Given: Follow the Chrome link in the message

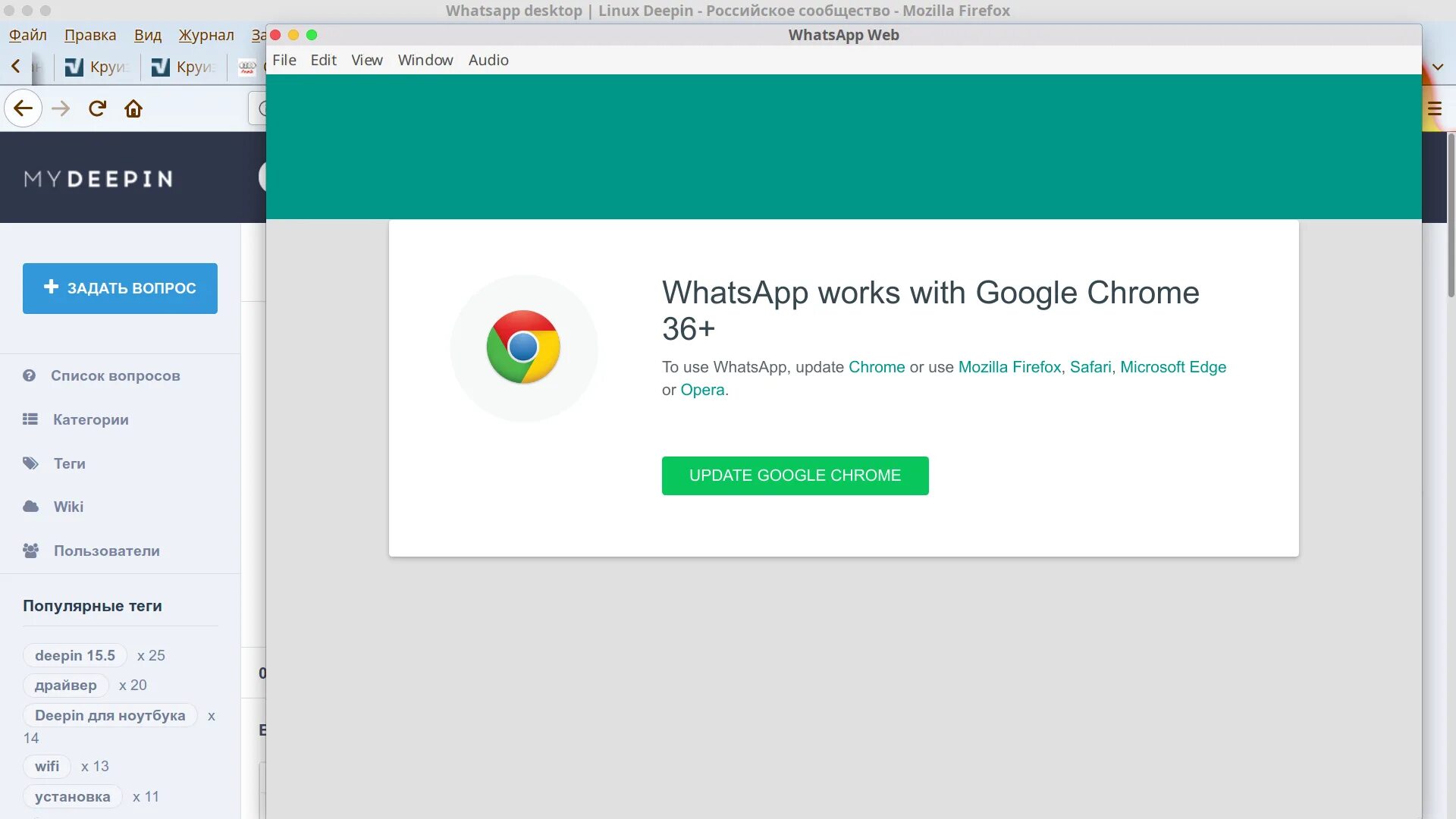Looking at the screenshot, I should point(877,367).
